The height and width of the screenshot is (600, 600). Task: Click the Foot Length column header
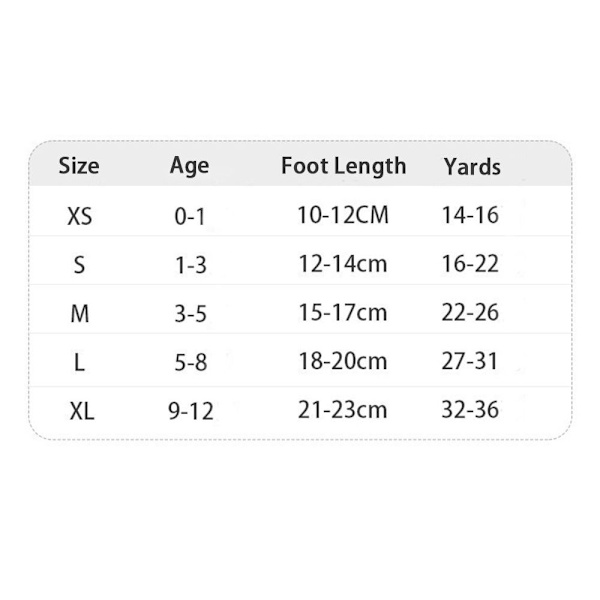[344, 166]
